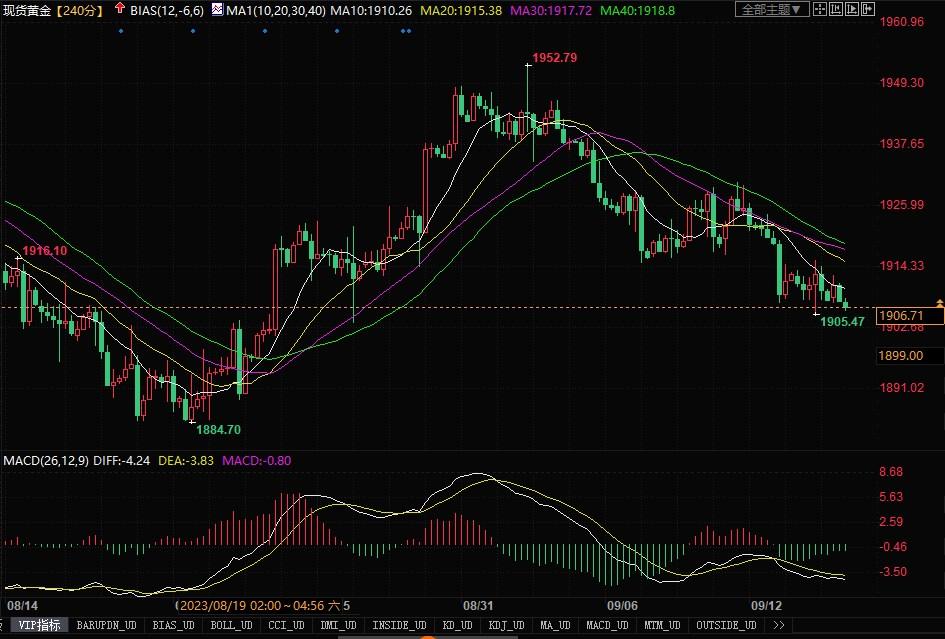The height and width of the screenshot is (639, 945).
Task: Click the BIAS(12,-6,6) indicator label
Action: [x=167, y=10]
